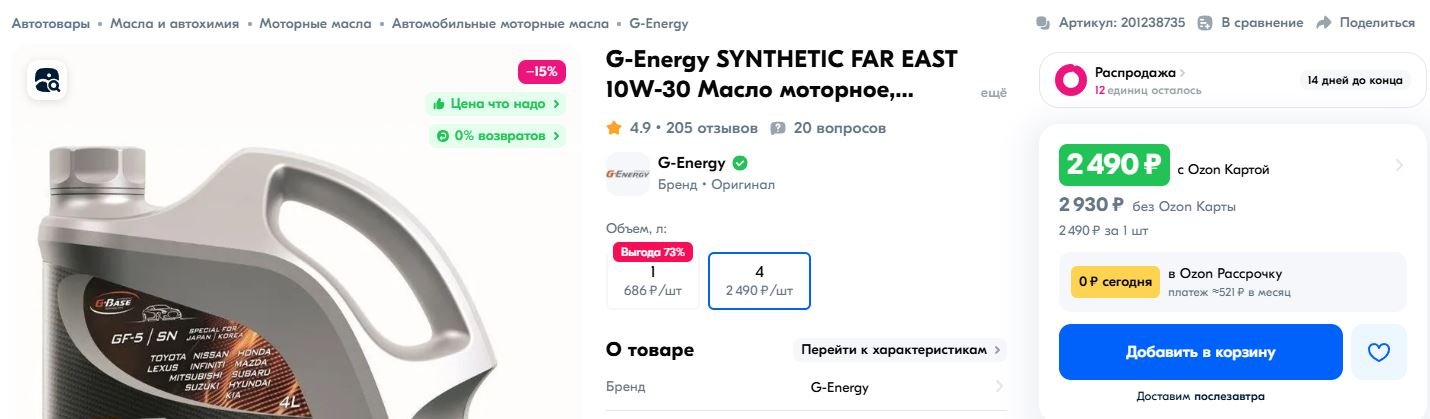
Task: Copy the article number icon Артикул
Action: coord(1044,23)
